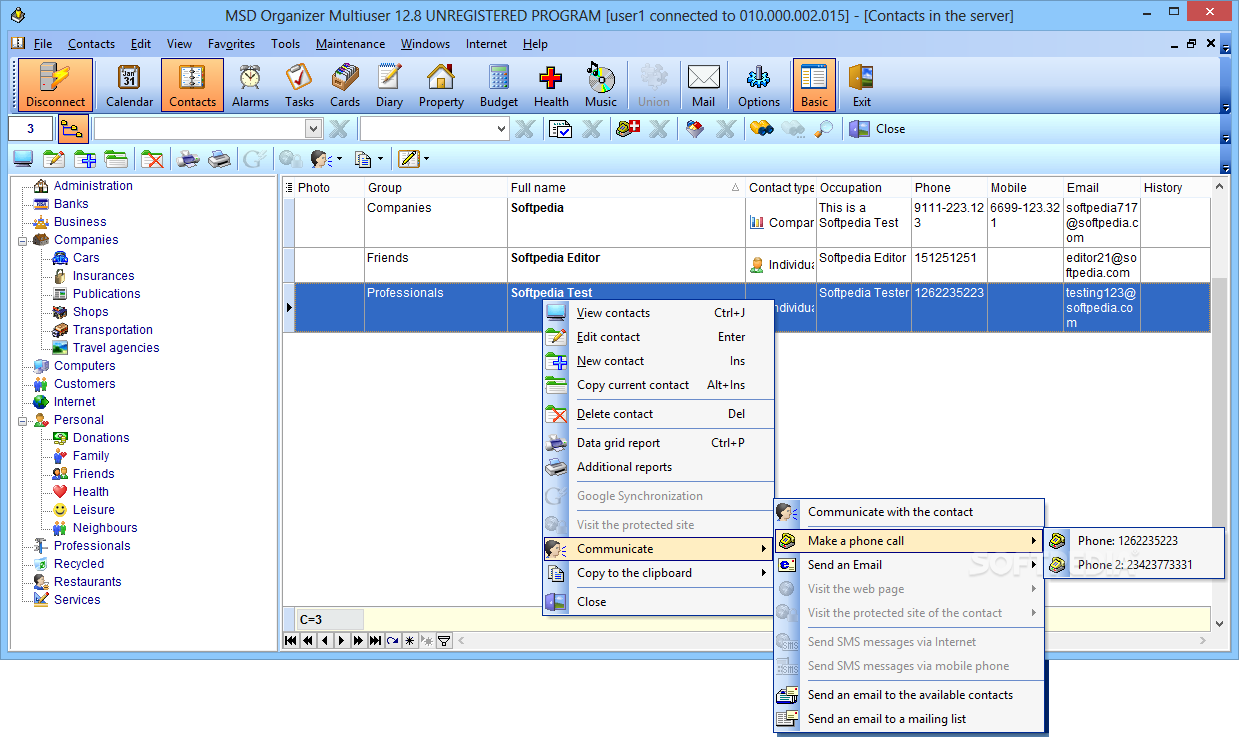Open the Budget module

[499, 85]
